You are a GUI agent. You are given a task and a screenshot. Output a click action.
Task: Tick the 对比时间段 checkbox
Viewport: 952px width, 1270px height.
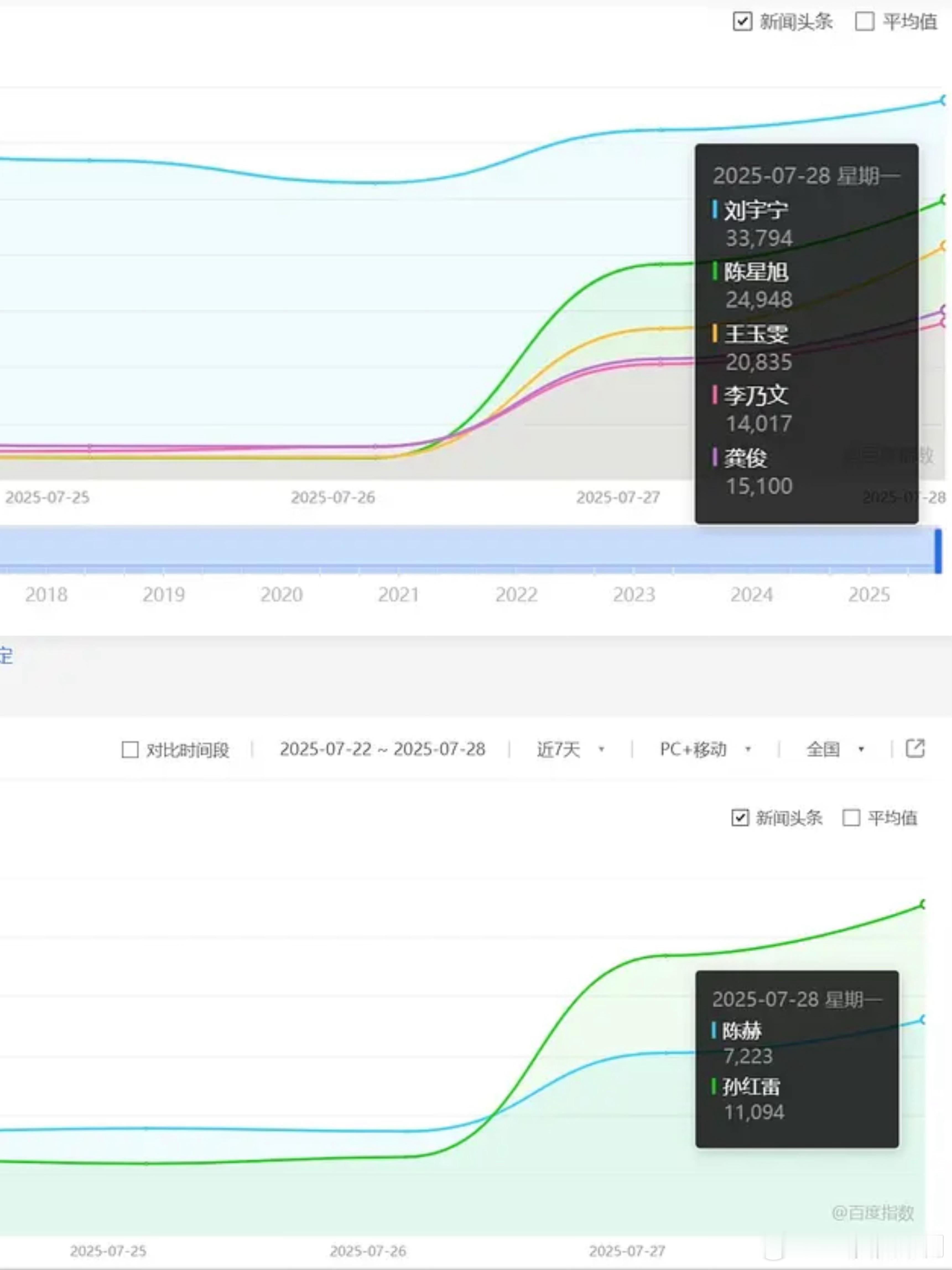pos(130,750)
